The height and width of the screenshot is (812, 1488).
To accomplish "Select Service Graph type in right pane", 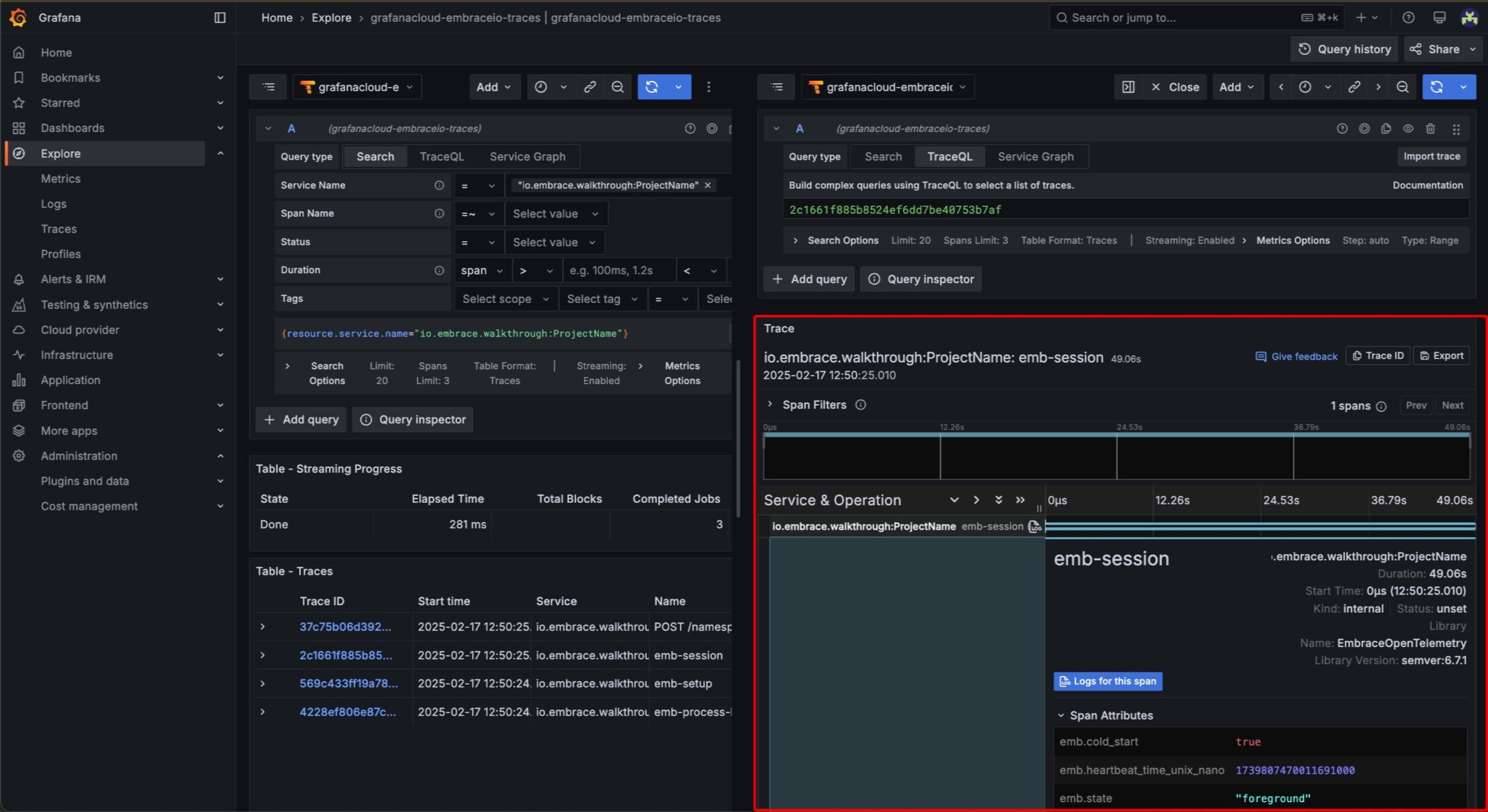I will (1035, 156).
